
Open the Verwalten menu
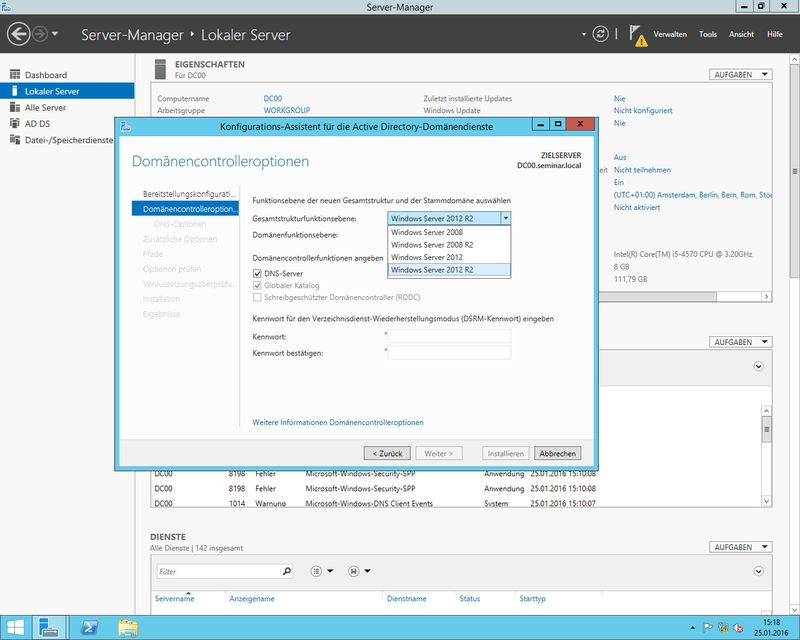click(669, 34)
